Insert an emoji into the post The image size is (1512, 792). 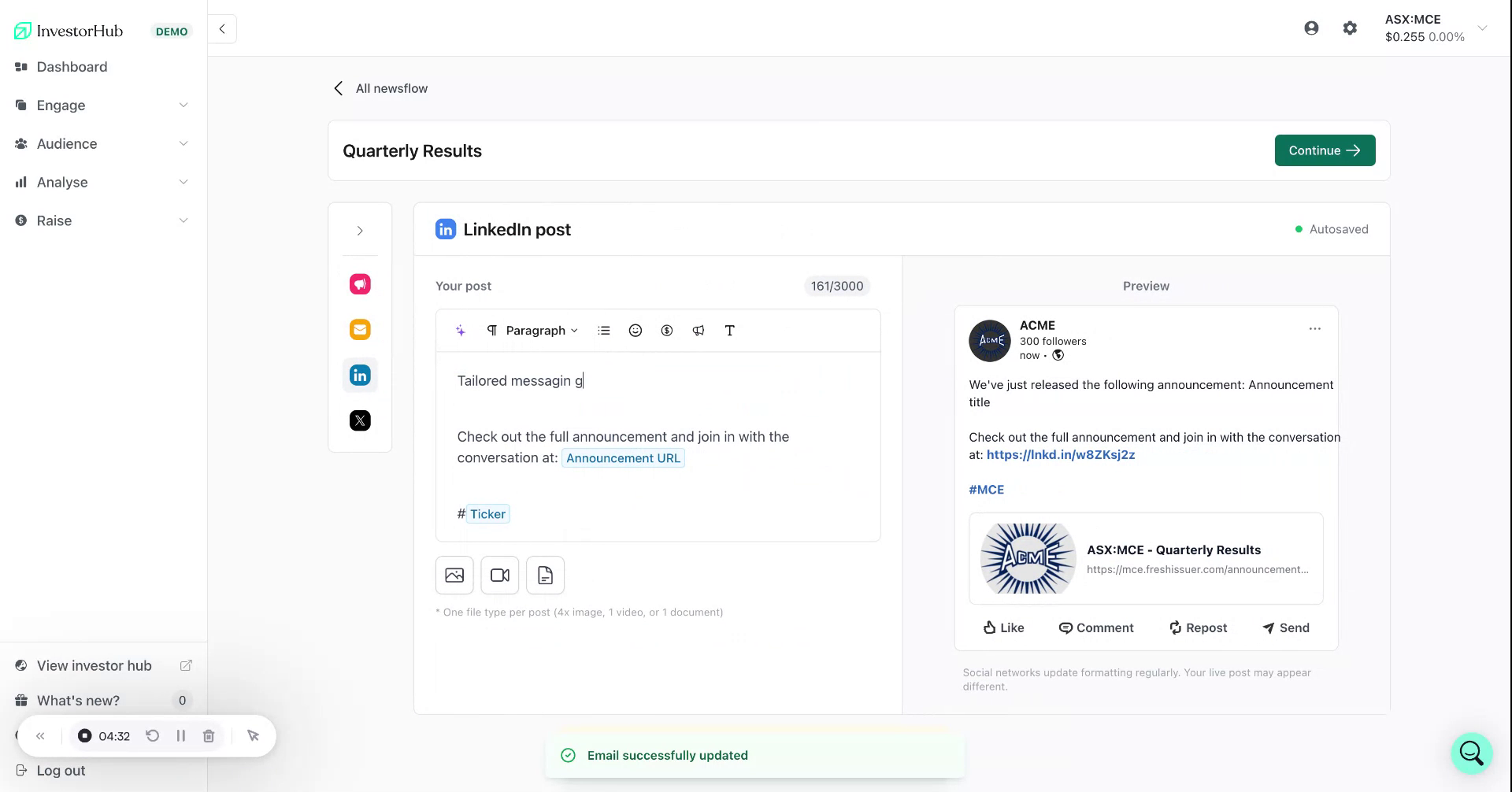point(636,330)
